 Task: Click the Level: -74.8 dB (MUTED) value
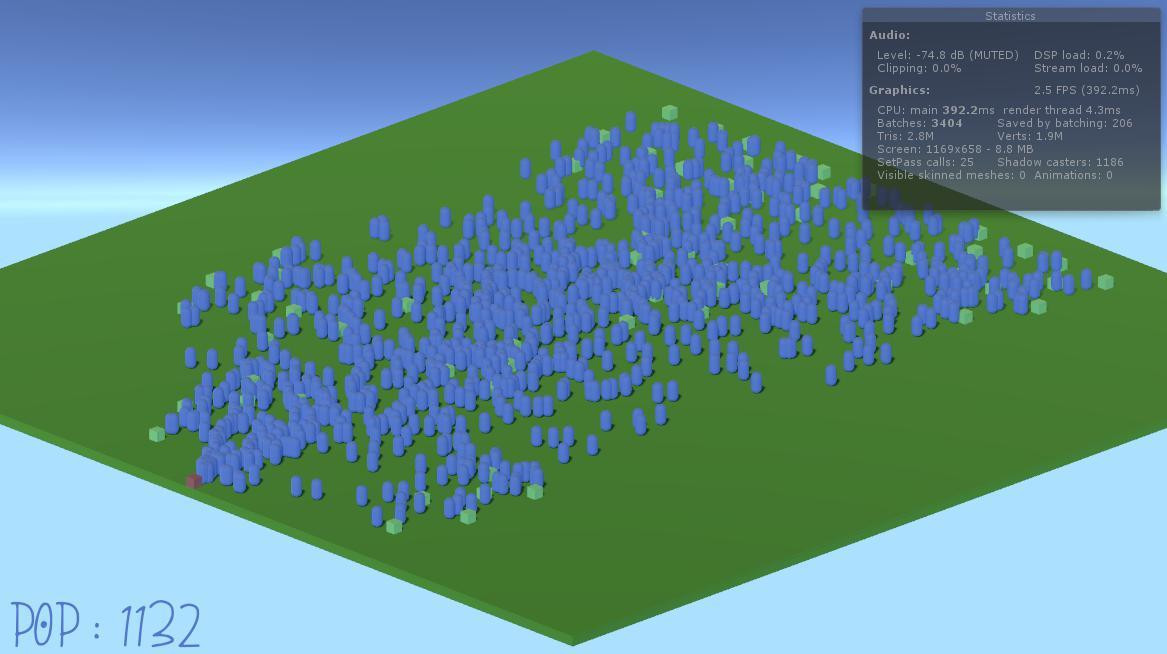pyautogui.click(x=947, y=55)
